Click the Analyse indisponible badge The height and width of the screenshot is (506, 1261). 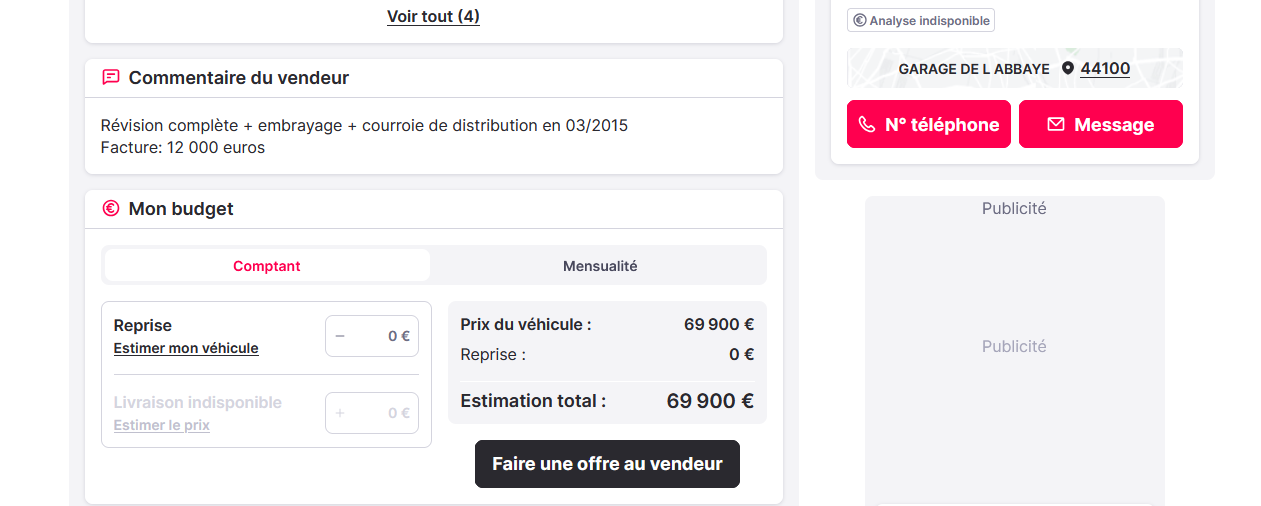(x=921, y=20)
